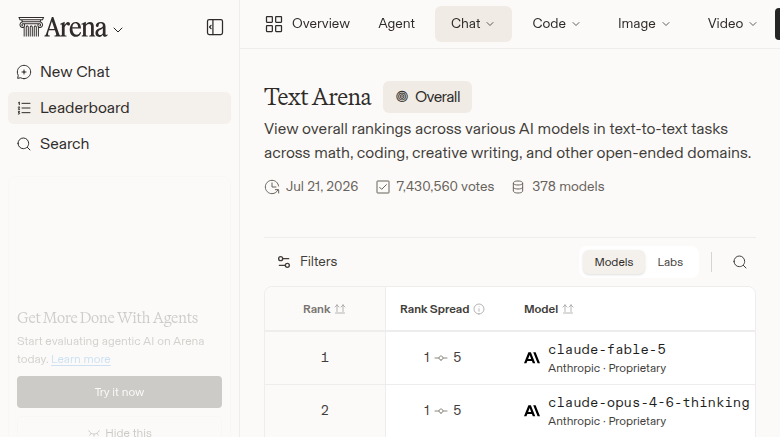This screenshot has width=780, height=437.
Task: Open the Filters button
Action: pos(307,262)
